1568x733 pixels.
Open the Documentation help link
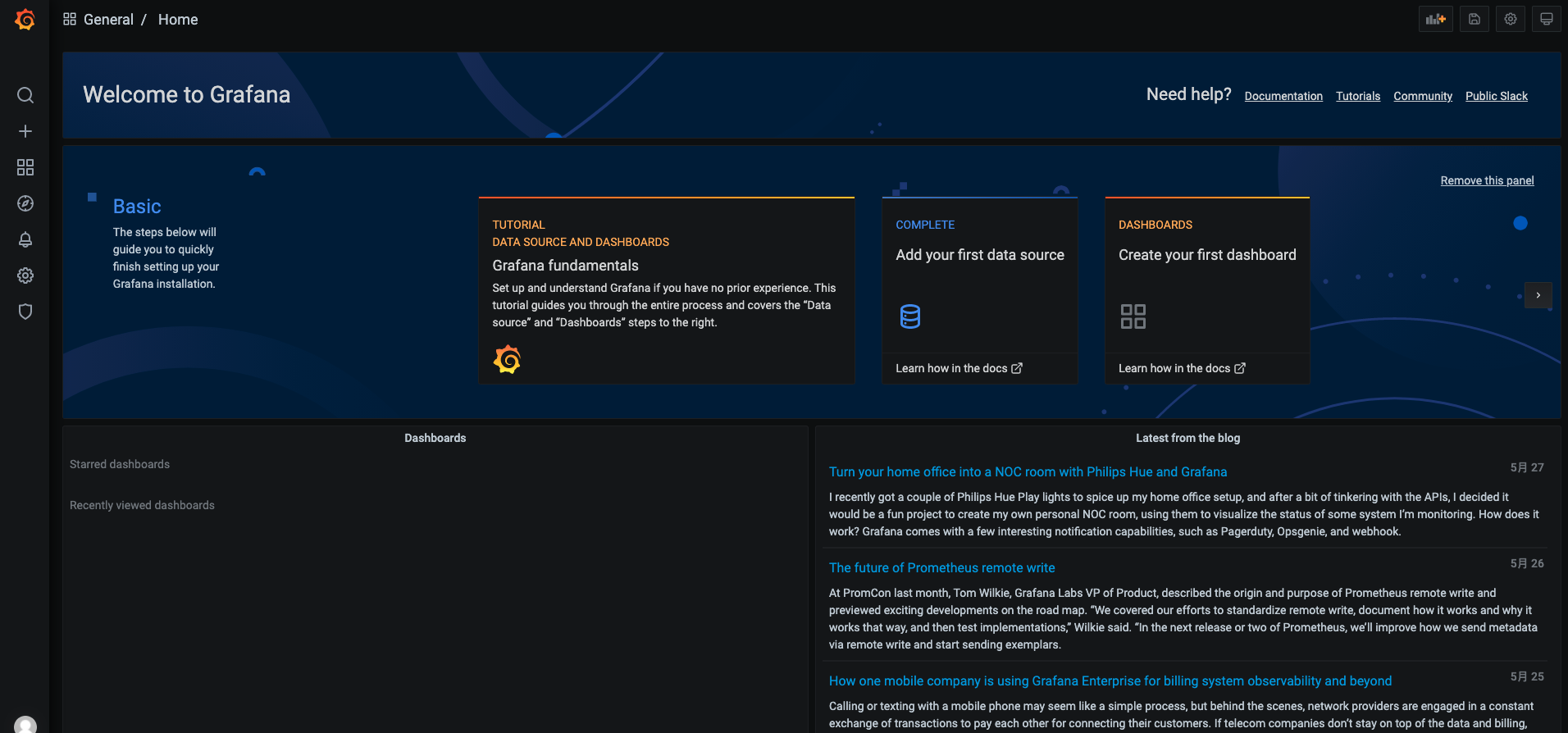(1283, 96)
